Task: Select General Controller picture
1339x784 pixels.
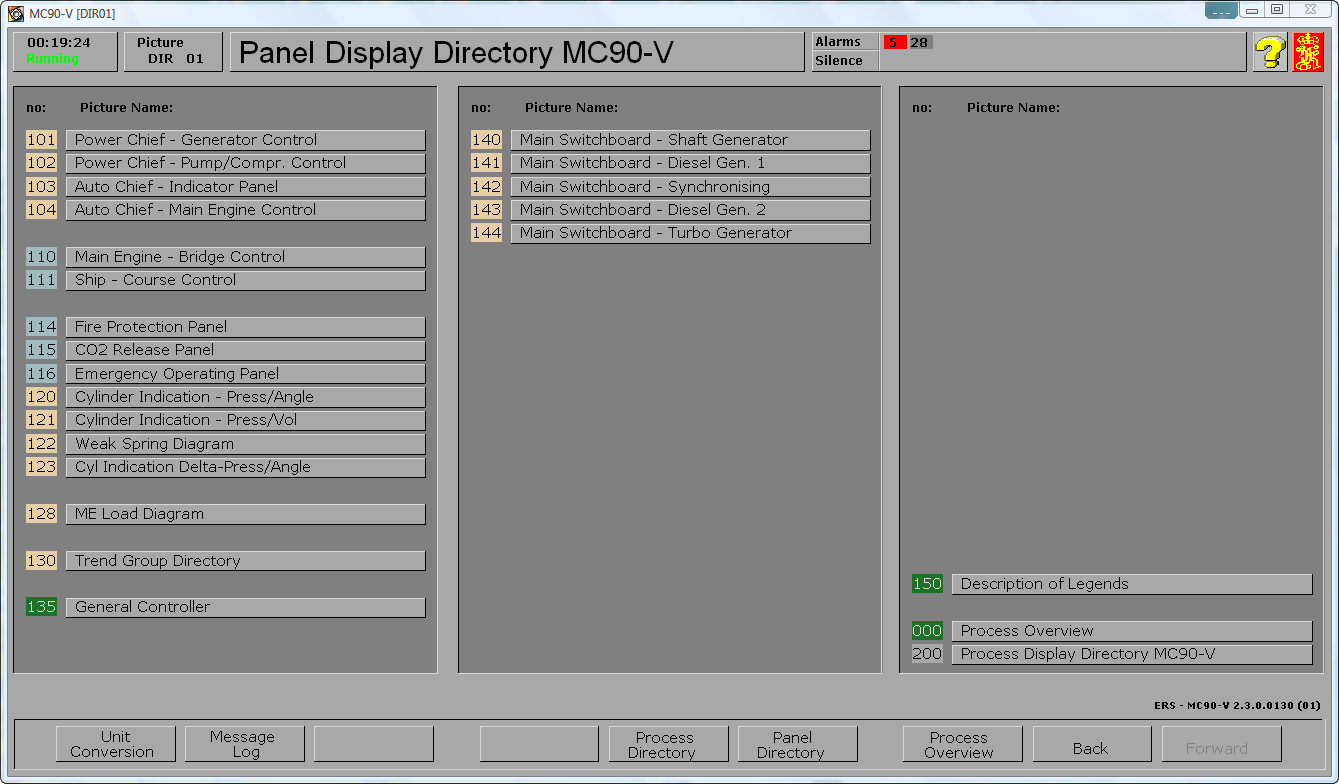Action: 245,607
